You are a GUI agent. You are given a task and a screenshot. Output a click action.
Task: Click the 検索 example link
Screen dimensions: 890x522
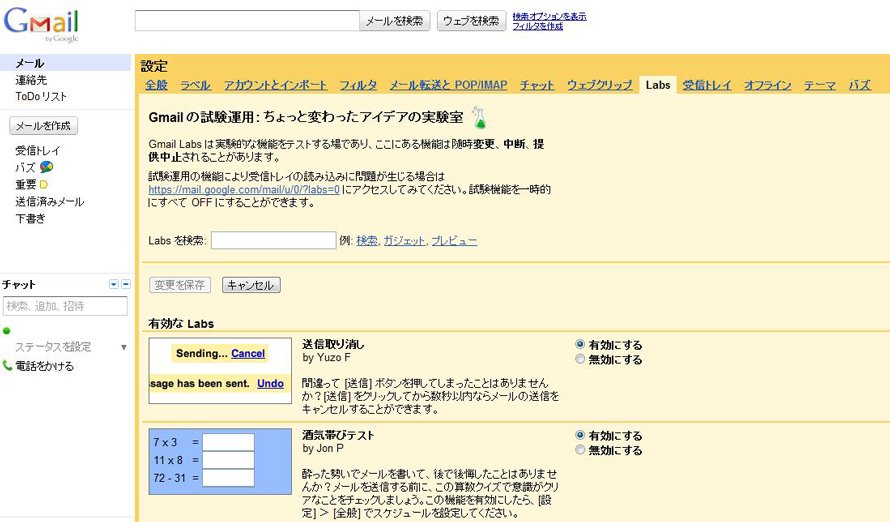pyautogui.click(x=367, y=241)
